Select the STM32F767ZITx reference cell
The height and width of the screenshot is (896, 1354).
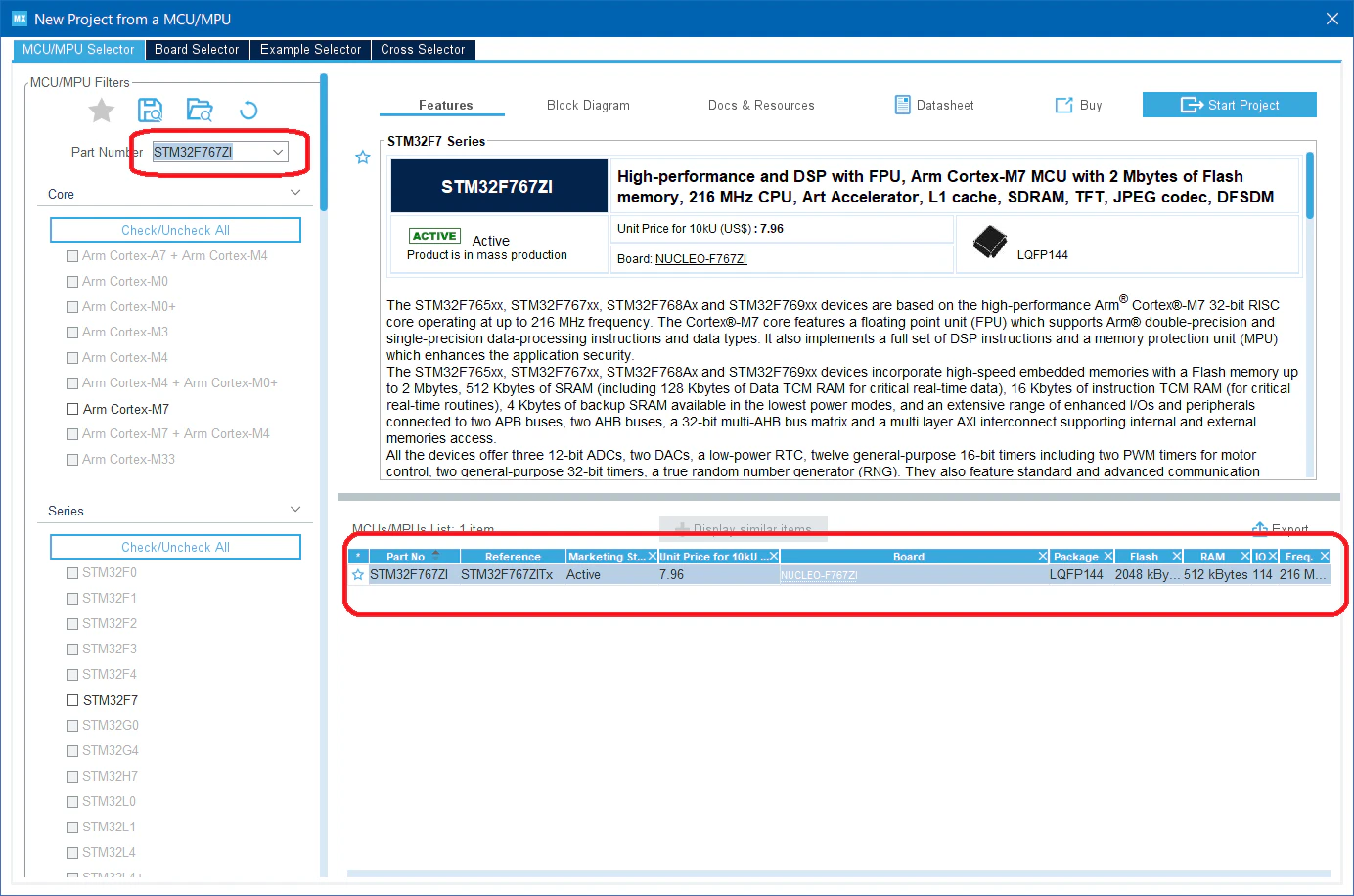point(507,575)
